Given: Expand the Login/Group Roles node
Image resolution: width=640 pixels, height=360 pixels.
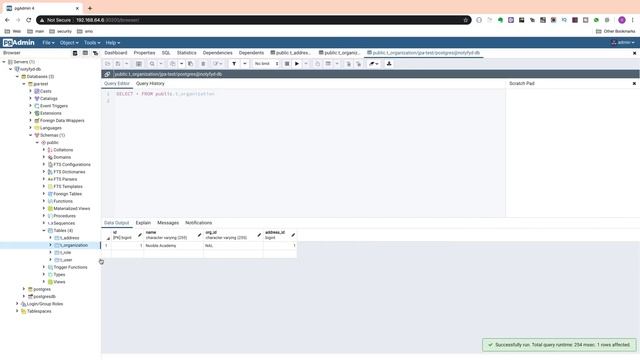Looking at the screenshot, I should pyautogui.click(x=17, y=304).
